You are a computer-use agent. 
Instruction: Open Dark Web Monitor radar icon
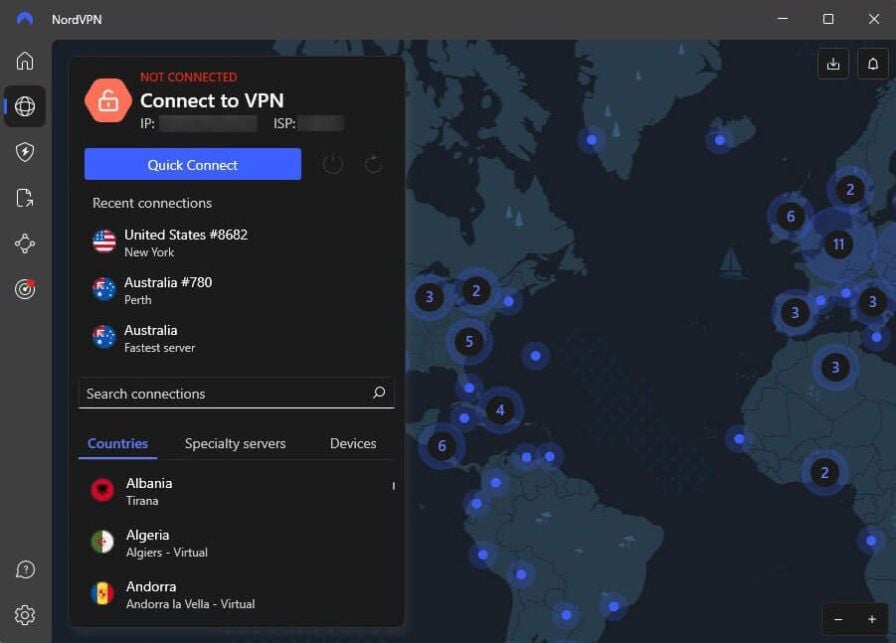pos(25,289)
